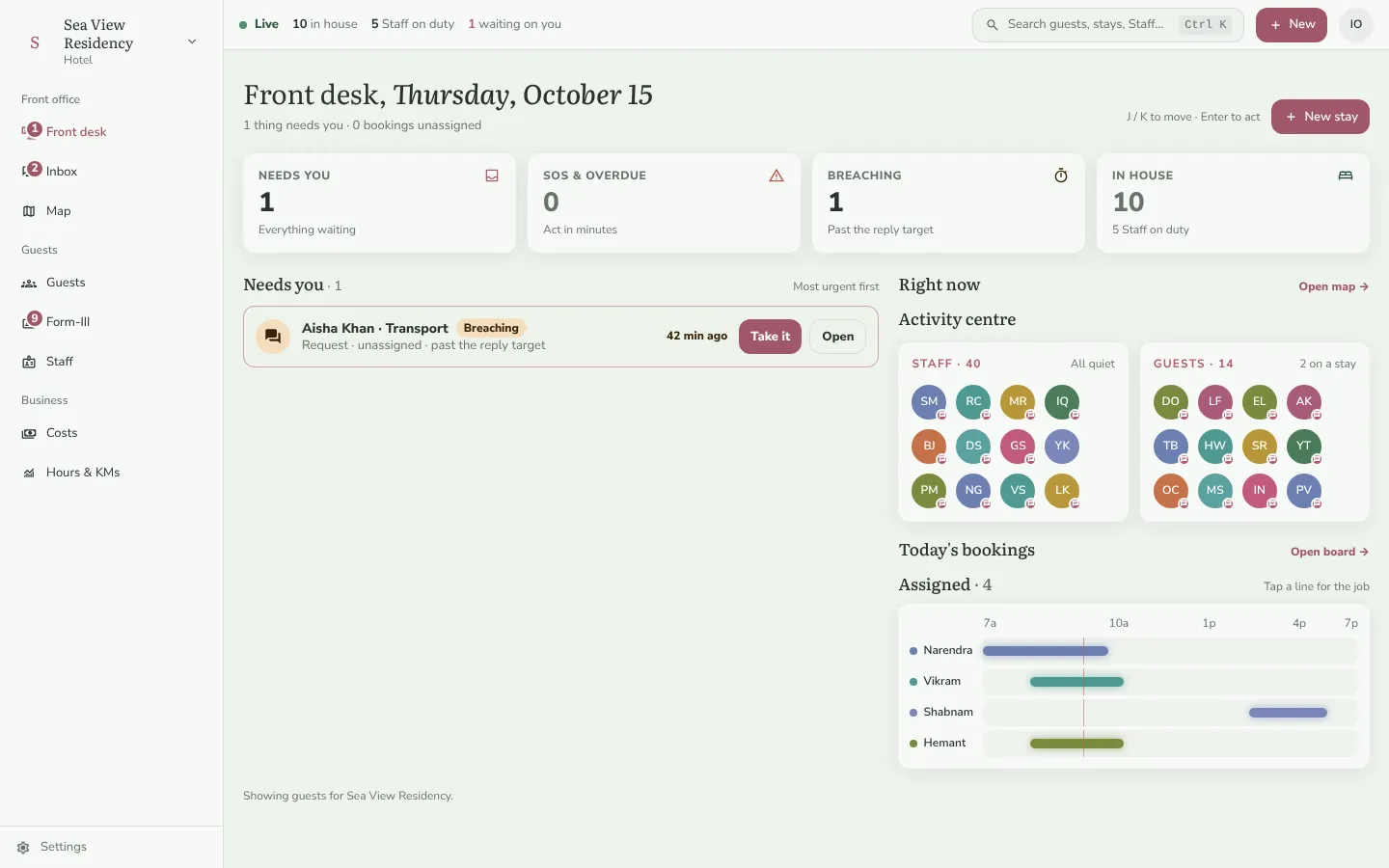Take the Aisha Khan transport request
This screenshot has width=1389, height=868.
click(770, 337)
